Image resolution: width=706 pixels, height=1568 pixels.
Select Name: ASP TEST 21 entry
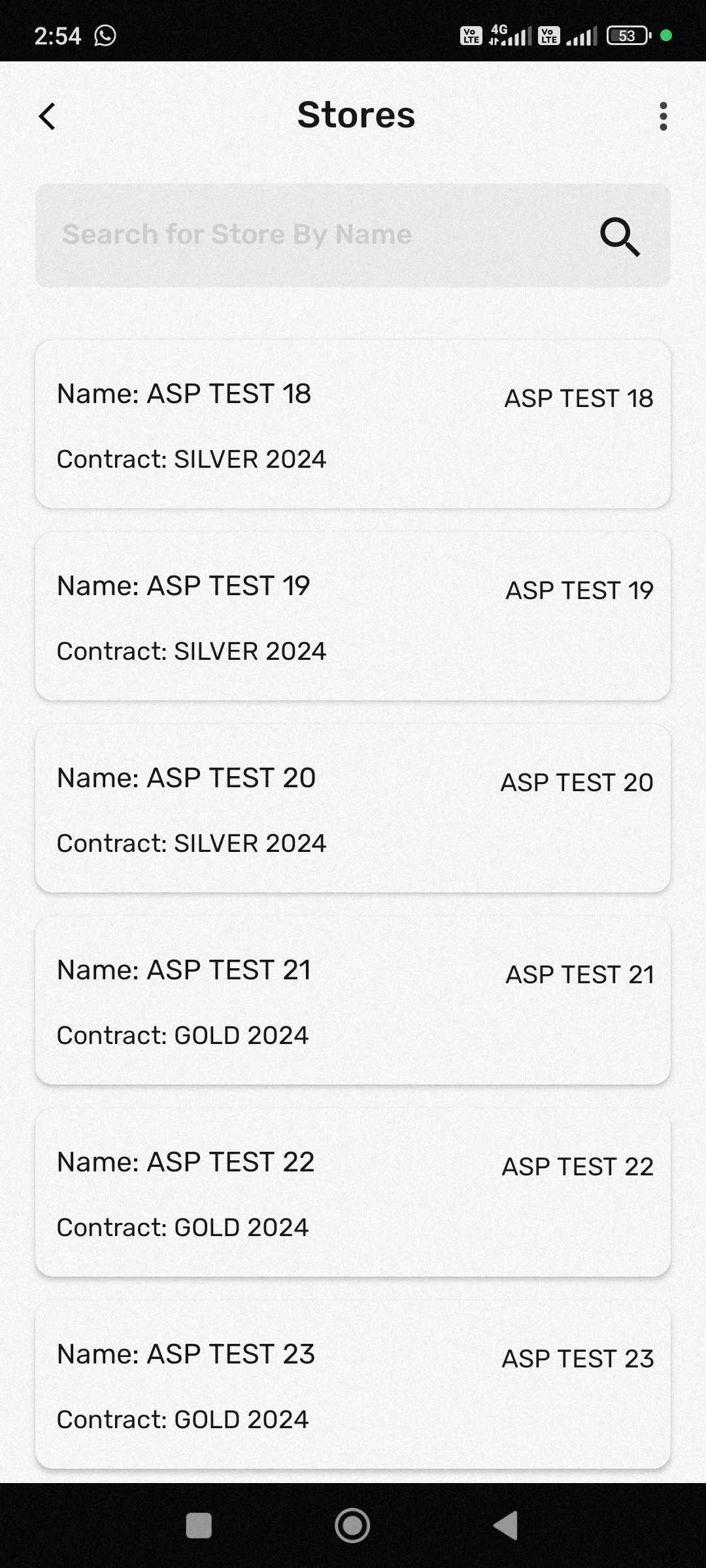point(184,970)
